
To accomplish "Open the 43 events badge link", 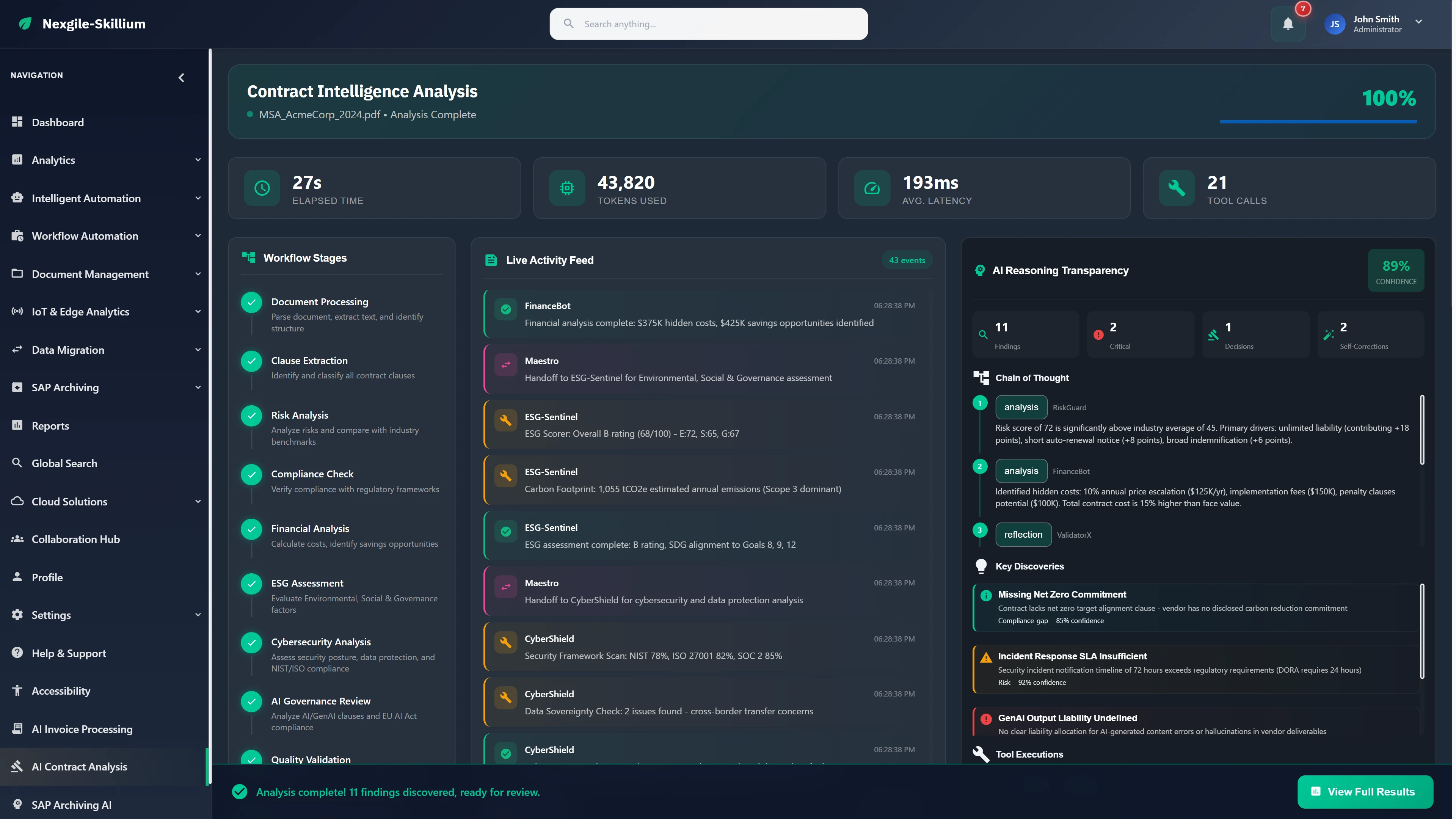I will (907, 260).
